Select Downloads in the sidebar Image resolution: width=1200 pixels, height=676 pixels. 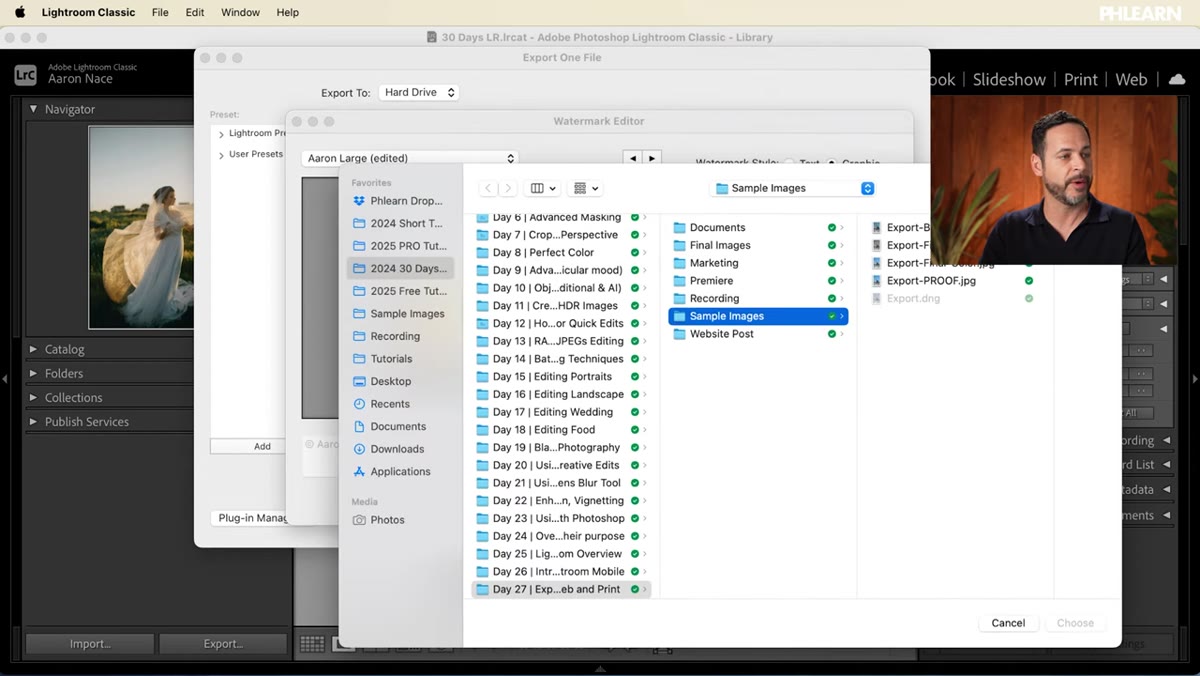click(x=398, y=449)
